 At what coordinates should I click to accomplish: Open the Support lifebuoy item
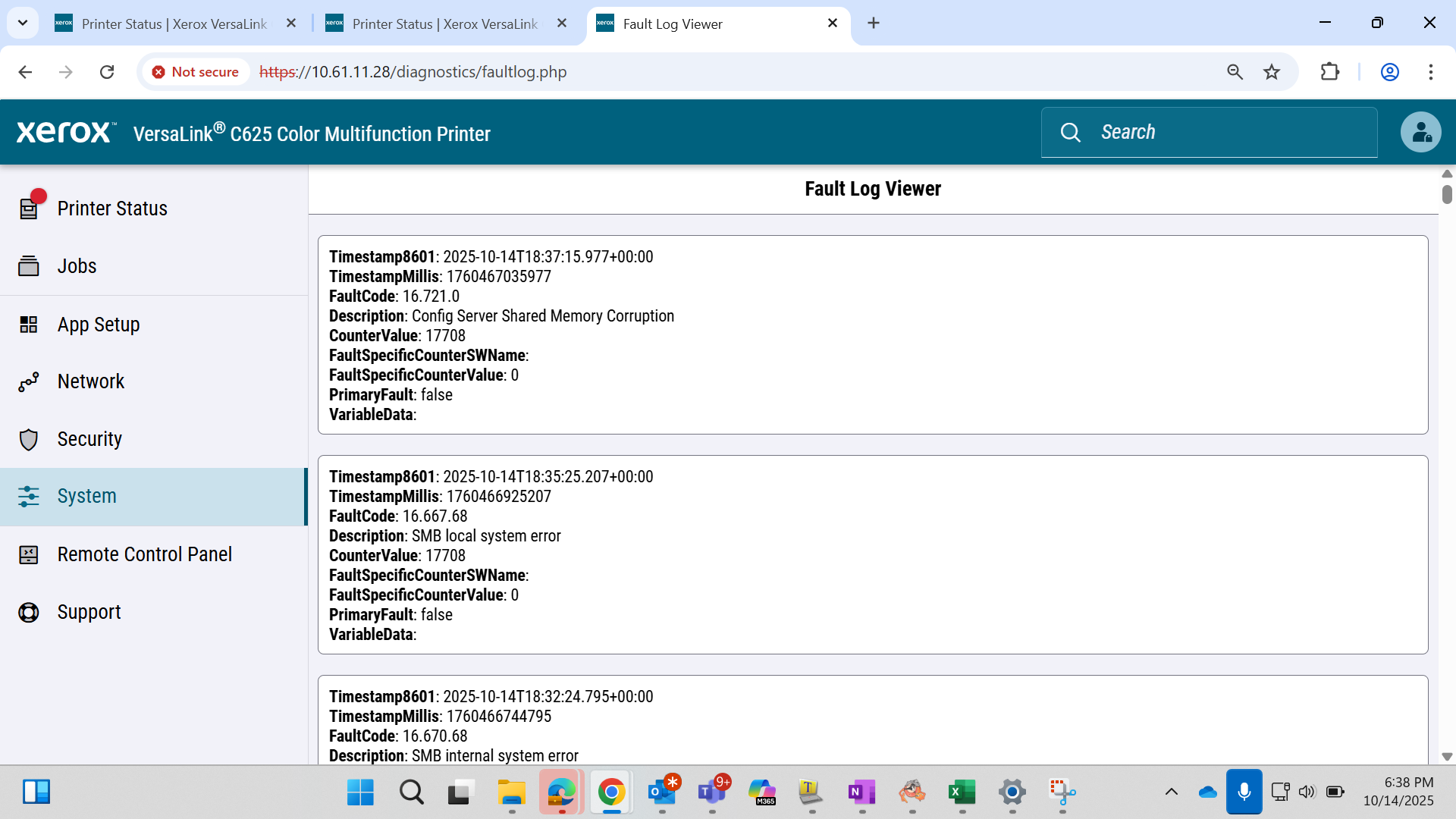coord(28,612)
